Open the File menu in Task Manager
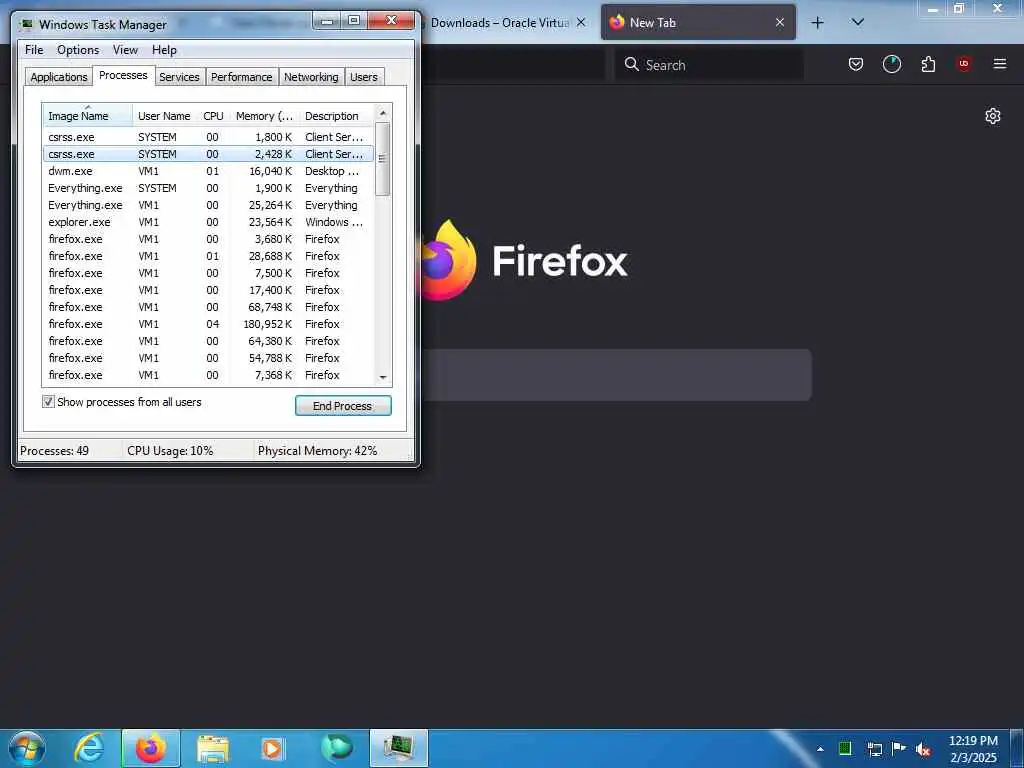Image resolution: width=1024 pixels, height=768 pixels. pos(34,50)
